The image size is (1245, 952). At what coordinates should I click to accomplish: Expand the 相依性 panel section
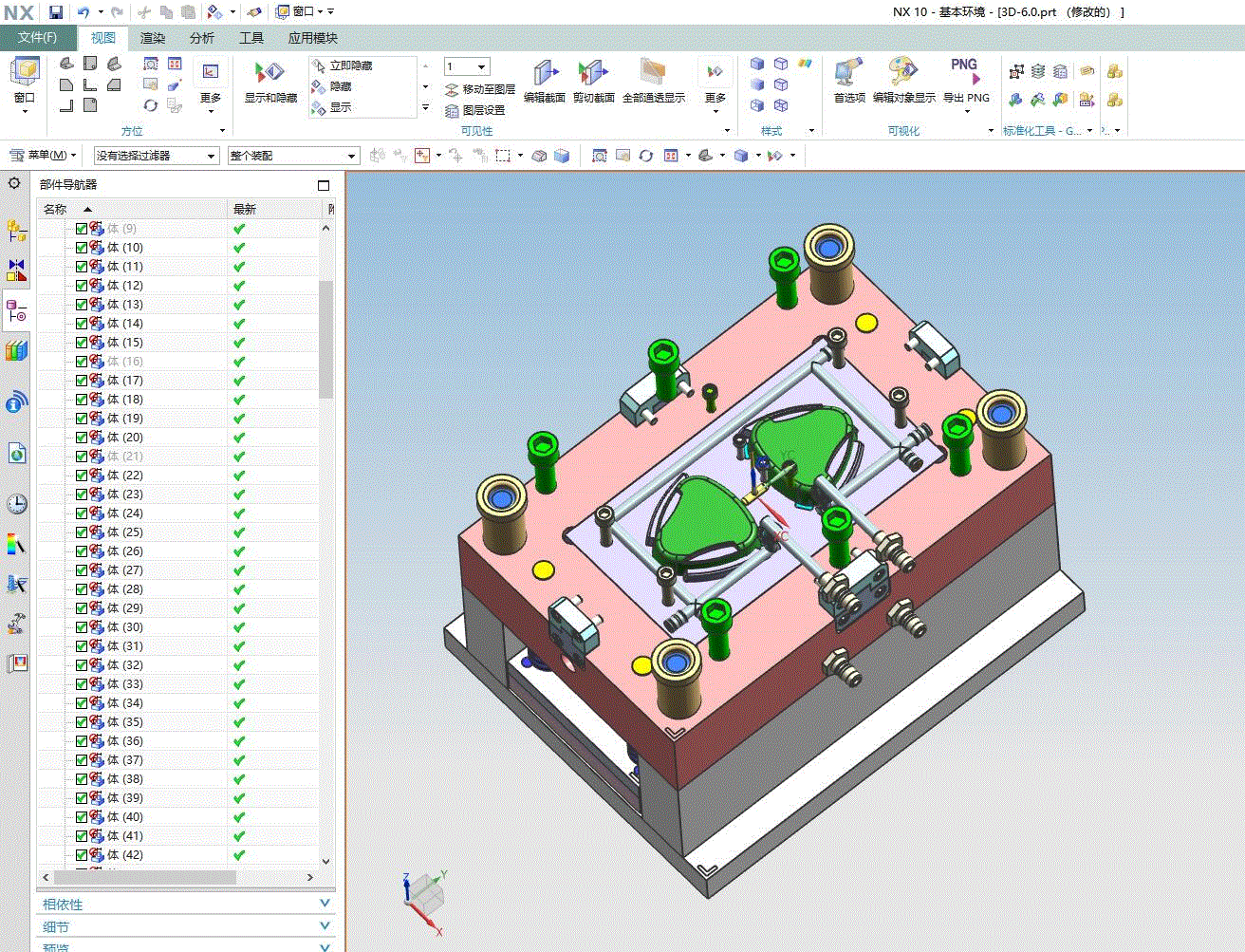(186, 904)
